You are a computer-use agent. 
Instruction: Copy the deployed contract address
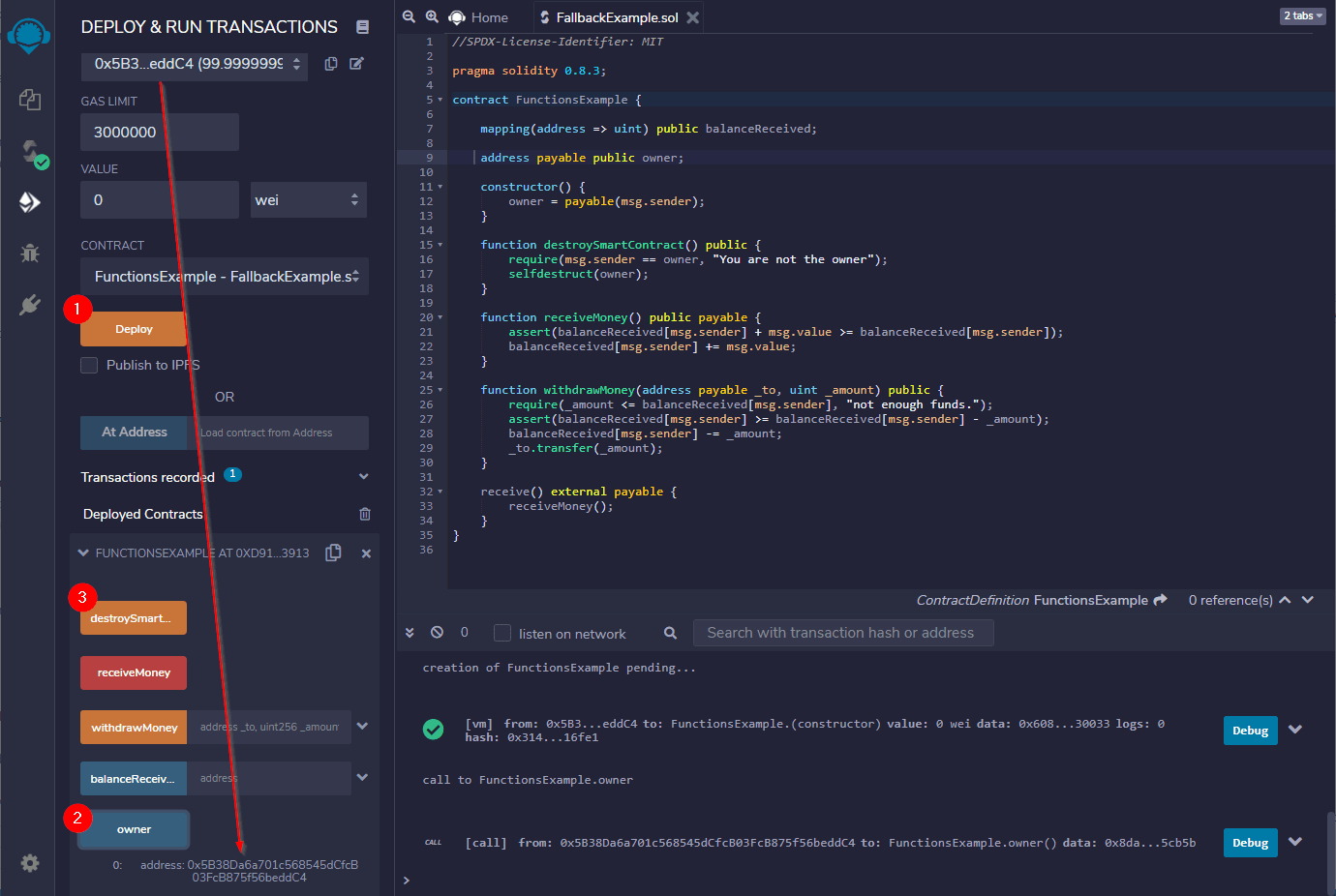tap(334, 553)
